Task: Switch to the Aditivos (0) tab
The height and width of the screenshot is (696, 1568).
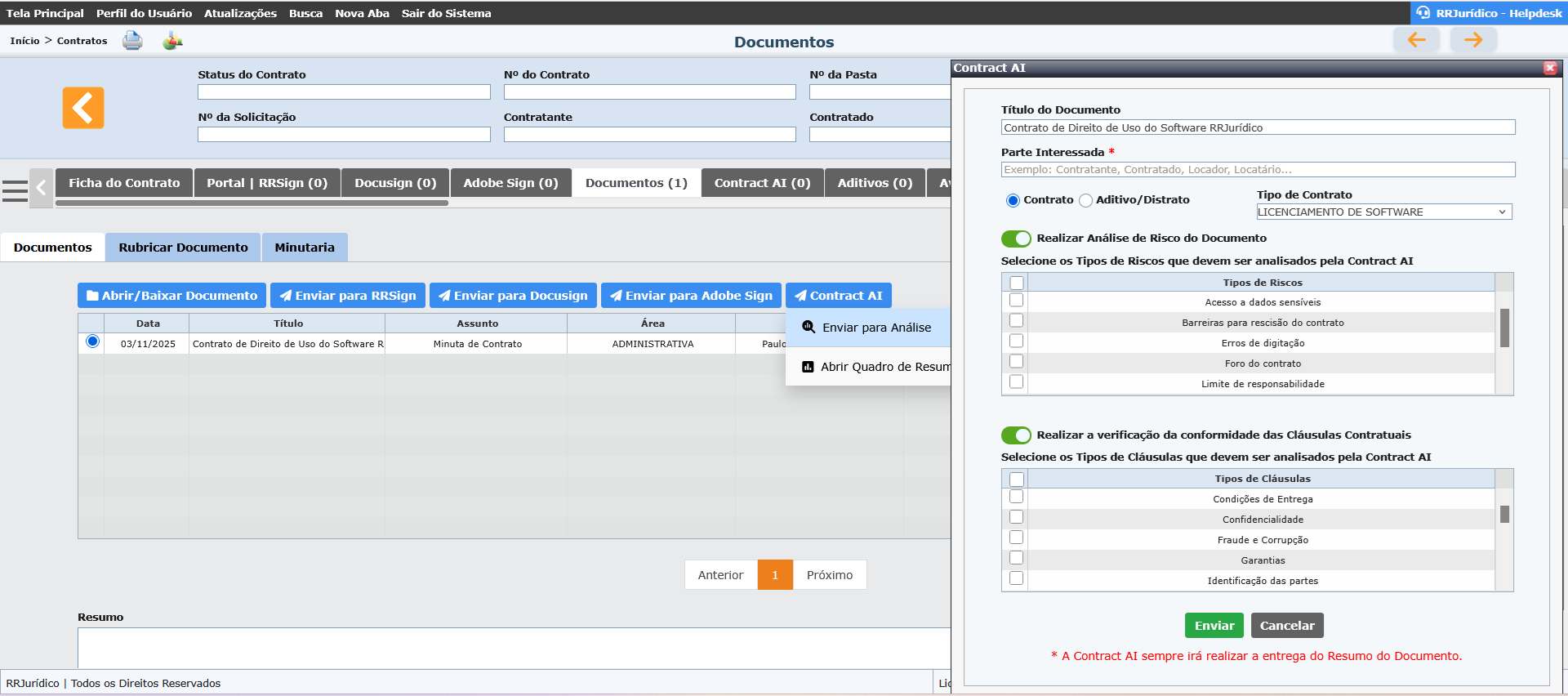Action: tap(874, 183)
